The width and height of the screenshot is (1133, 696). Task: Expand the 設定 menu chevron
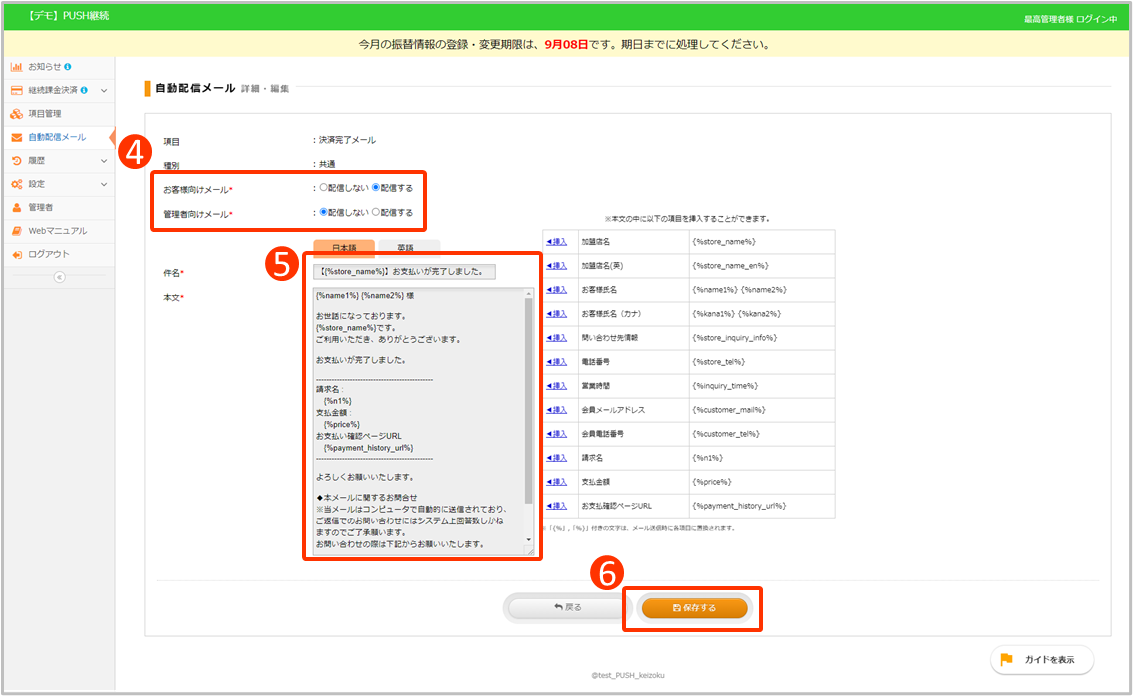coord(104,184)
